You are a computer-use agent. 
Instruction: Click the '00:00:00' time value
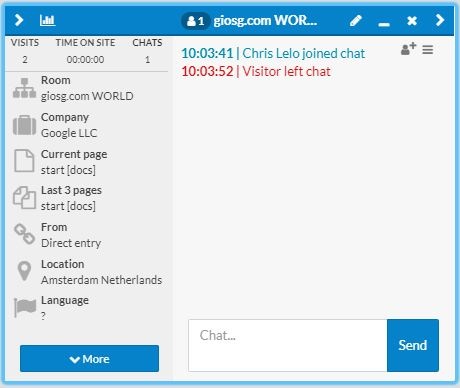click(x=85, y=60)
